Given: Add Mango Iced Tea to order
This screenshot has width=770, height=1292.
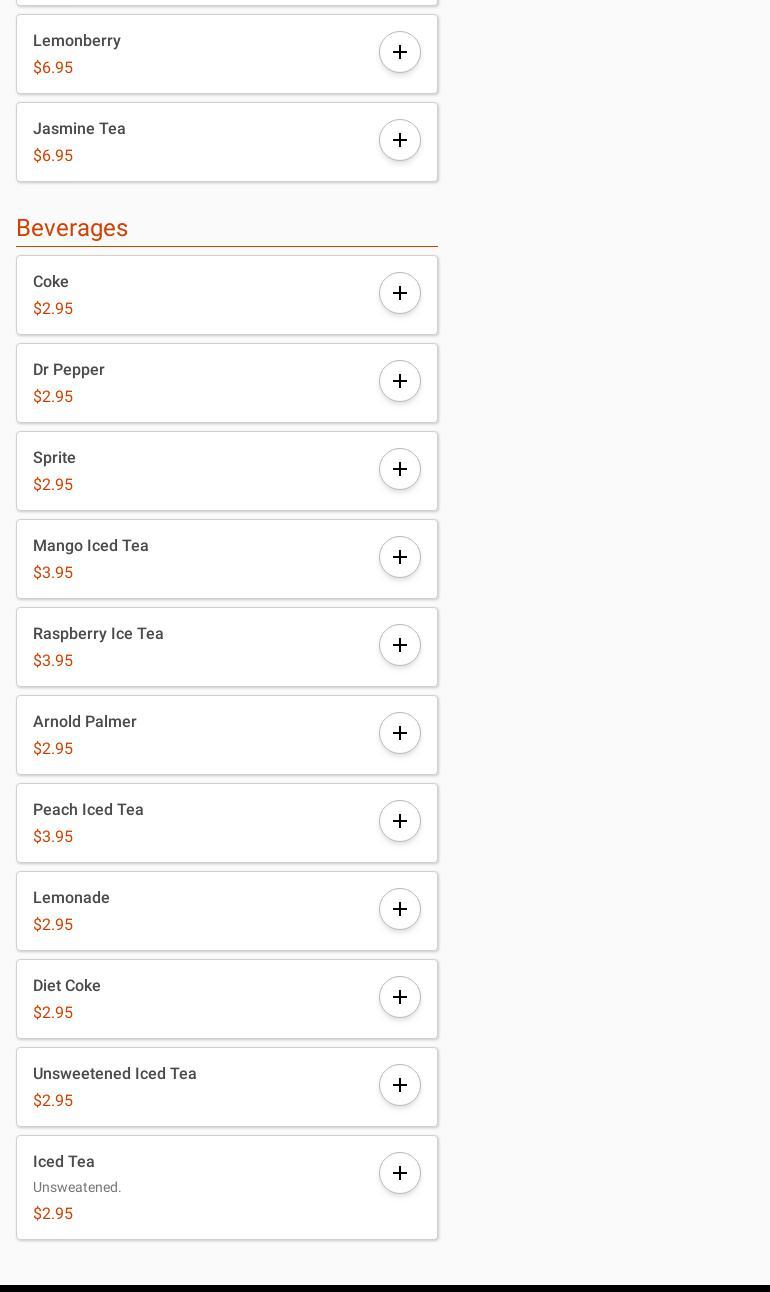Looking at the screenshot, I should click(x=400, y=557).
